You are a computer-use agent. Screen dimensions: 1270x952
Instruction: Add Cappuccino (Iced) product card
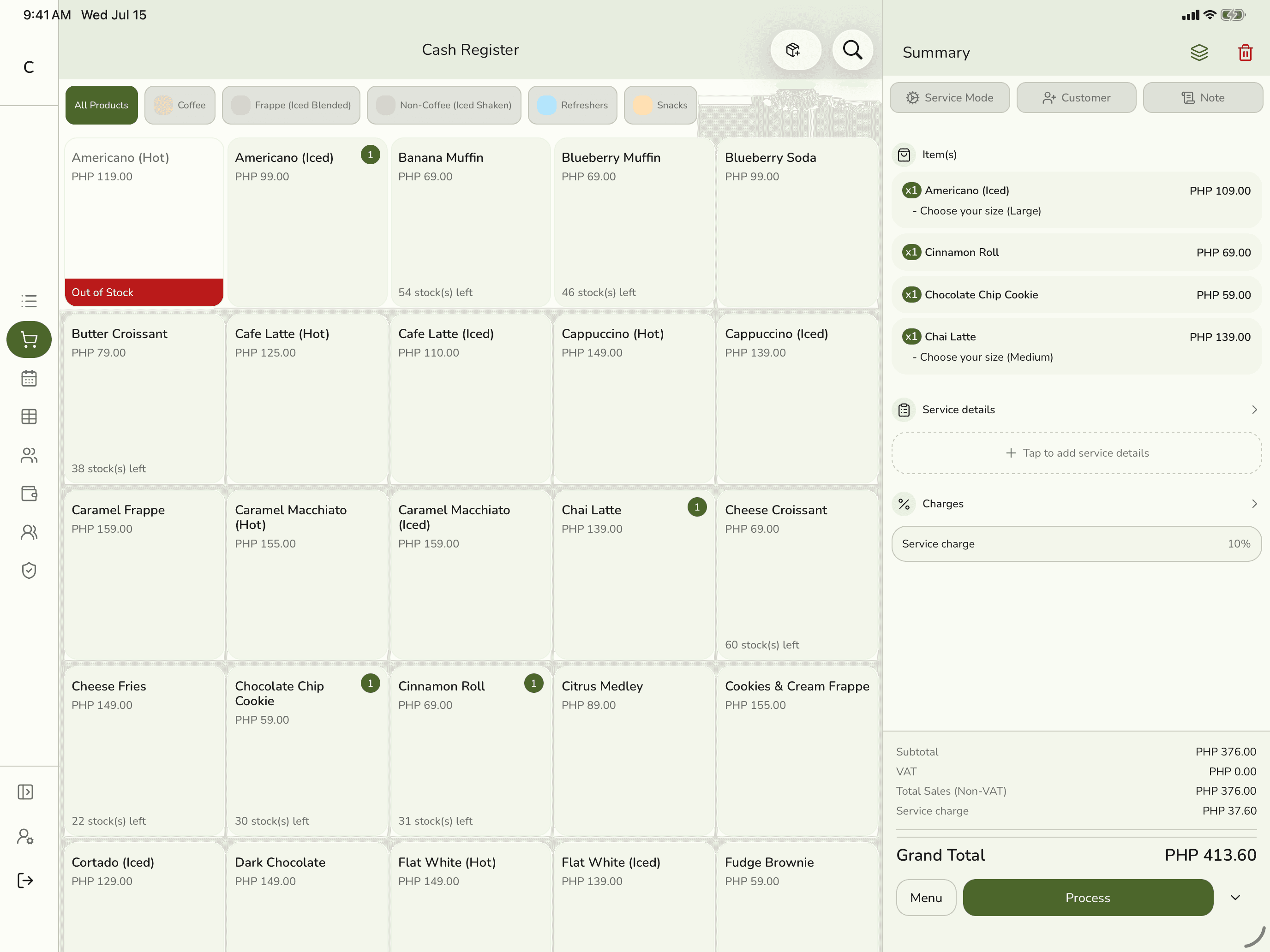tap(797, 398)
